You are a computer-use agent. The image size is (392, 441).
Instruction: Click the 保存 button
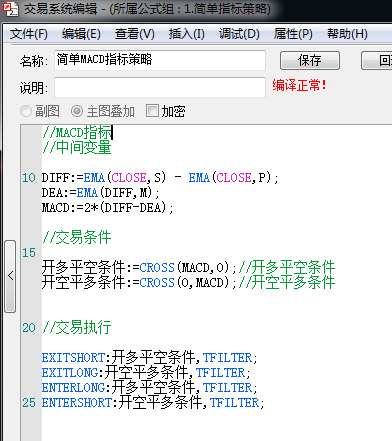click(310, 60)
